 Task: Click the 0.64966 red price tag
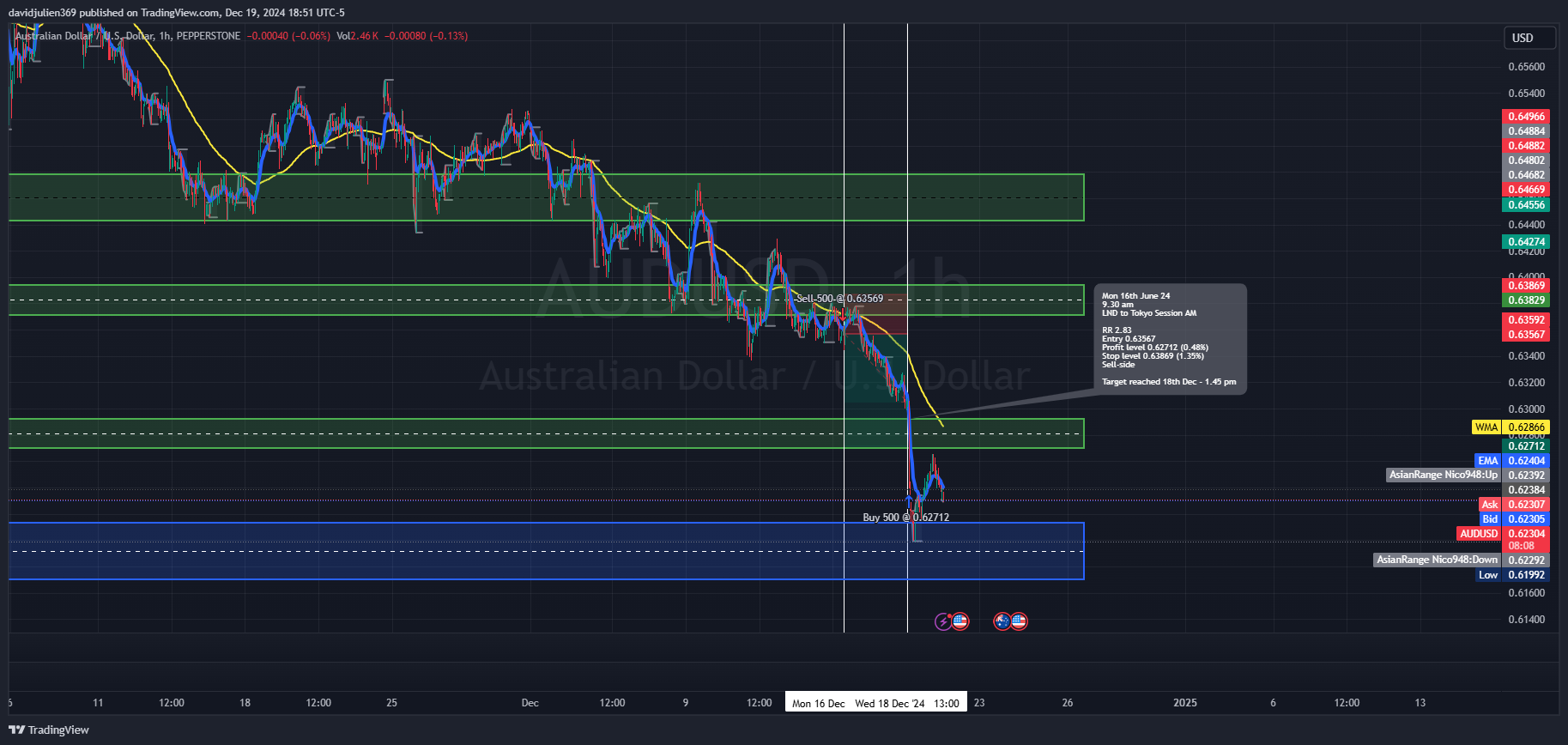coord(1526,117)
